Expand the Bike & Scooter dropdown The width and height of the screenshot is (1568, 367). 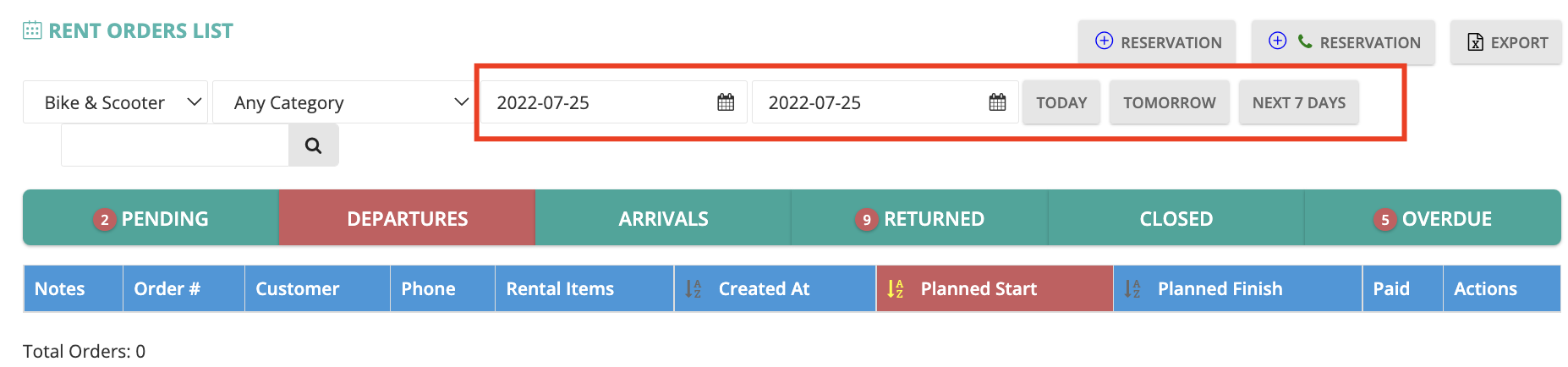(115, 102)
